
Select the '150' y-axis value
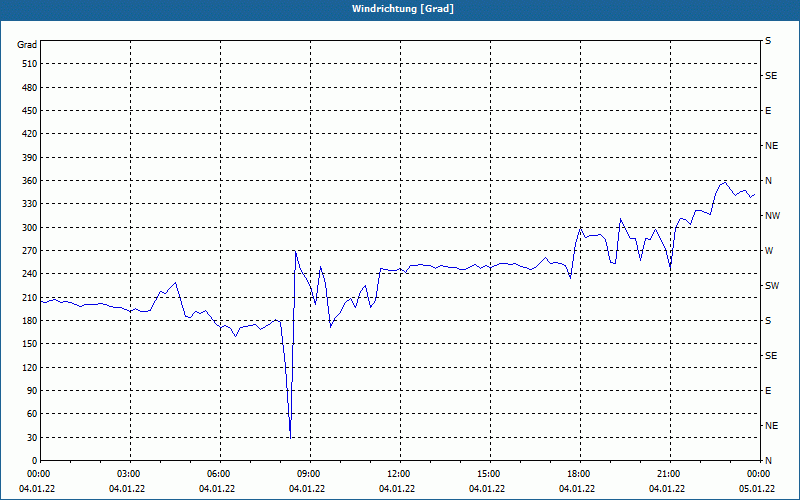click(30, 344)
